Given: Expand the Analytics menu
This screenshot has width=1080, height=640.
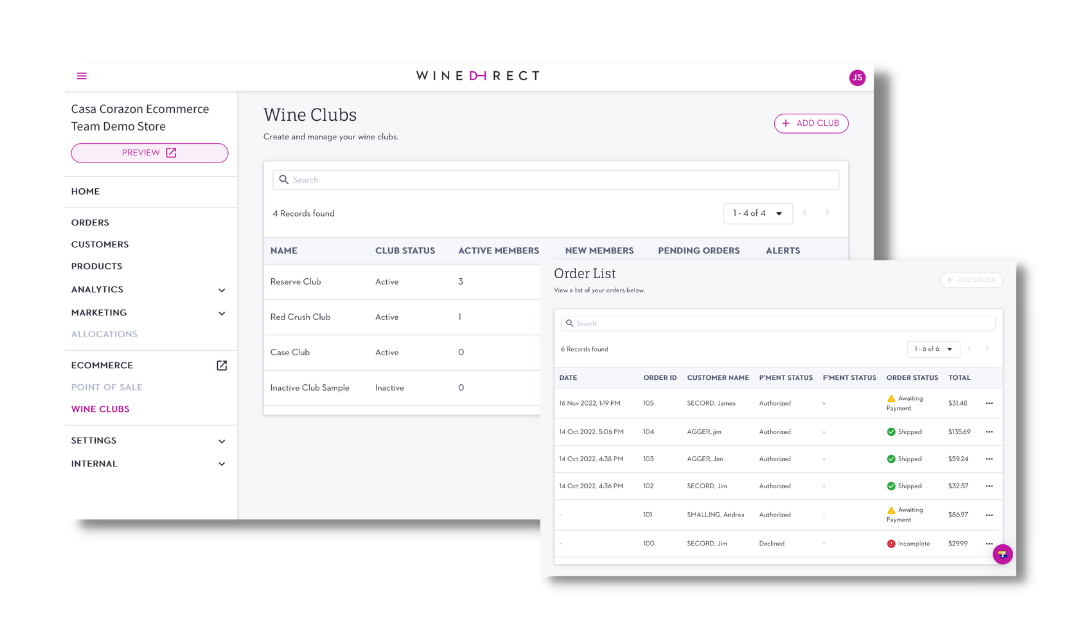Looking at the screenshot, I should click(222, 290).
